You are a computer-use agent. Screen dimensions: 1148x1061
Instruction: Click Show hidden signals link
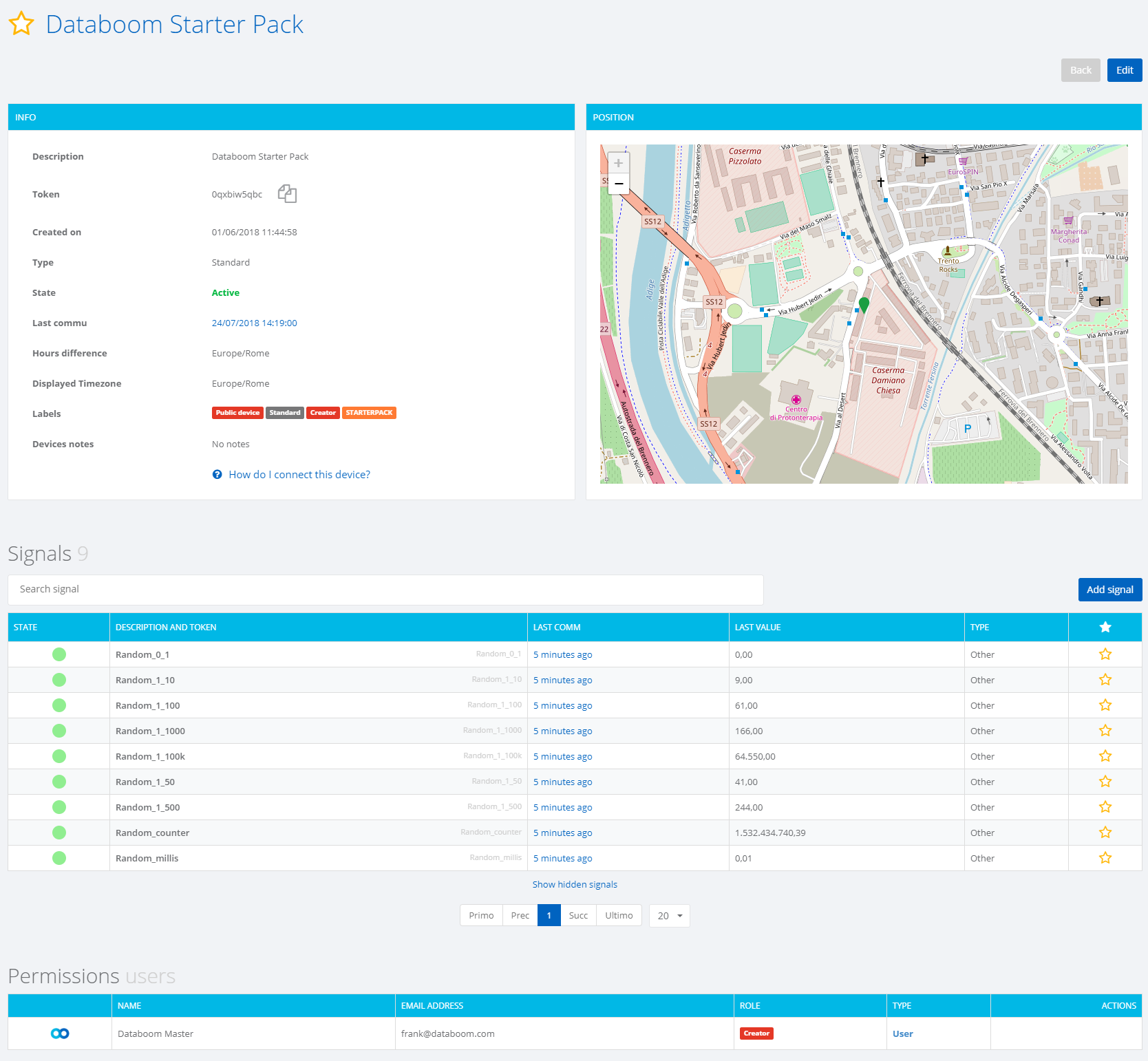[575, 885]
